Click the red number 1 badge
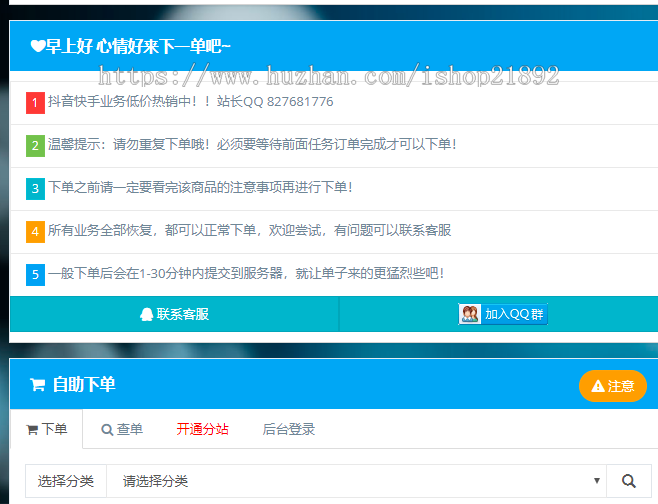 tap(35, 103)
